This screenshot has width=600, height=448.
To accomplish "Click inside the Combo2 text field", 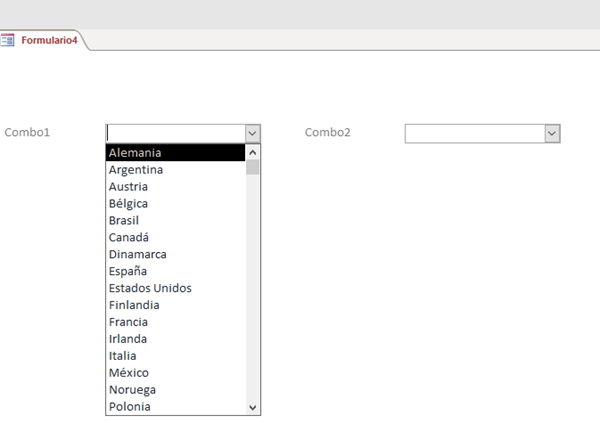I will point(475,134).
